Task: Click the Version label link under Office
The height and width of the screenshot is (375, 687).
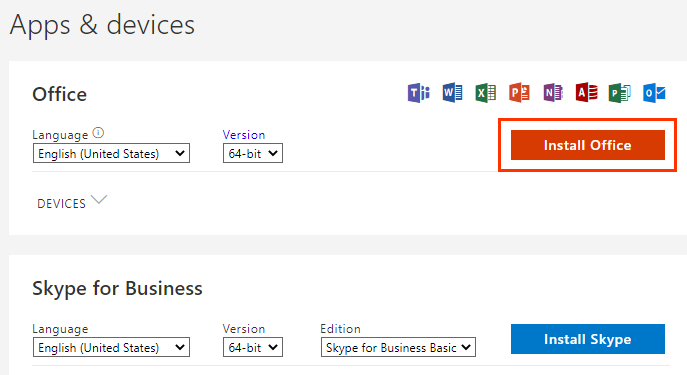Action: pos(244,134)
